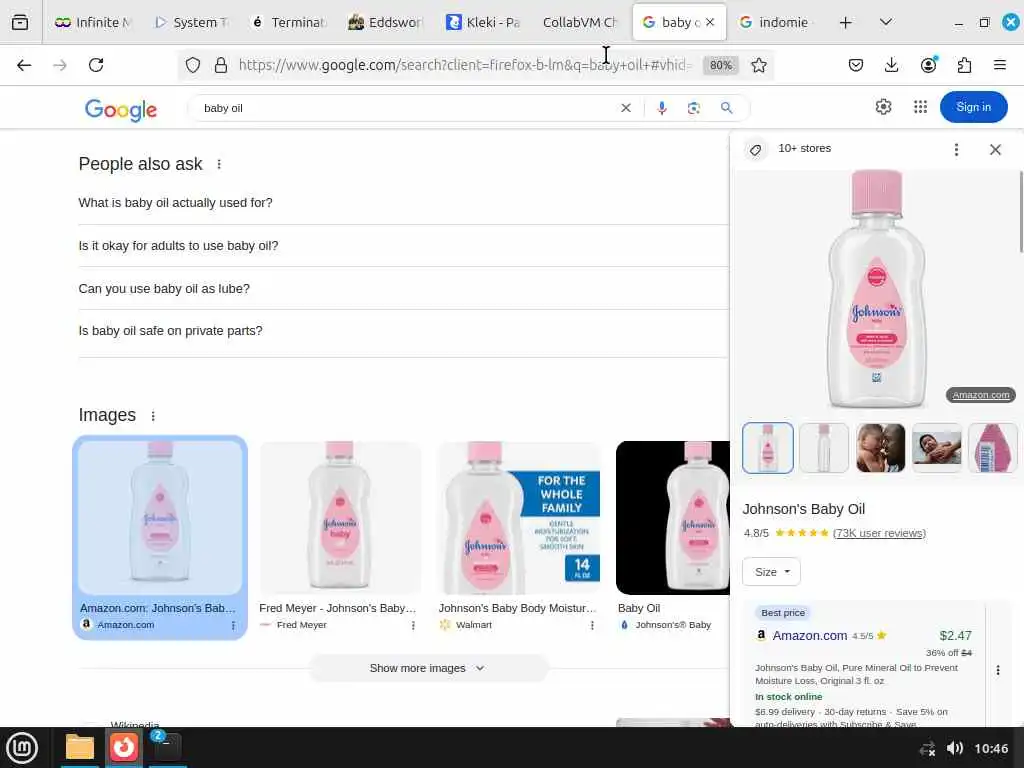
Task: Open Fred Meyer Johnson's Baby image result
Action: [340, 519]
